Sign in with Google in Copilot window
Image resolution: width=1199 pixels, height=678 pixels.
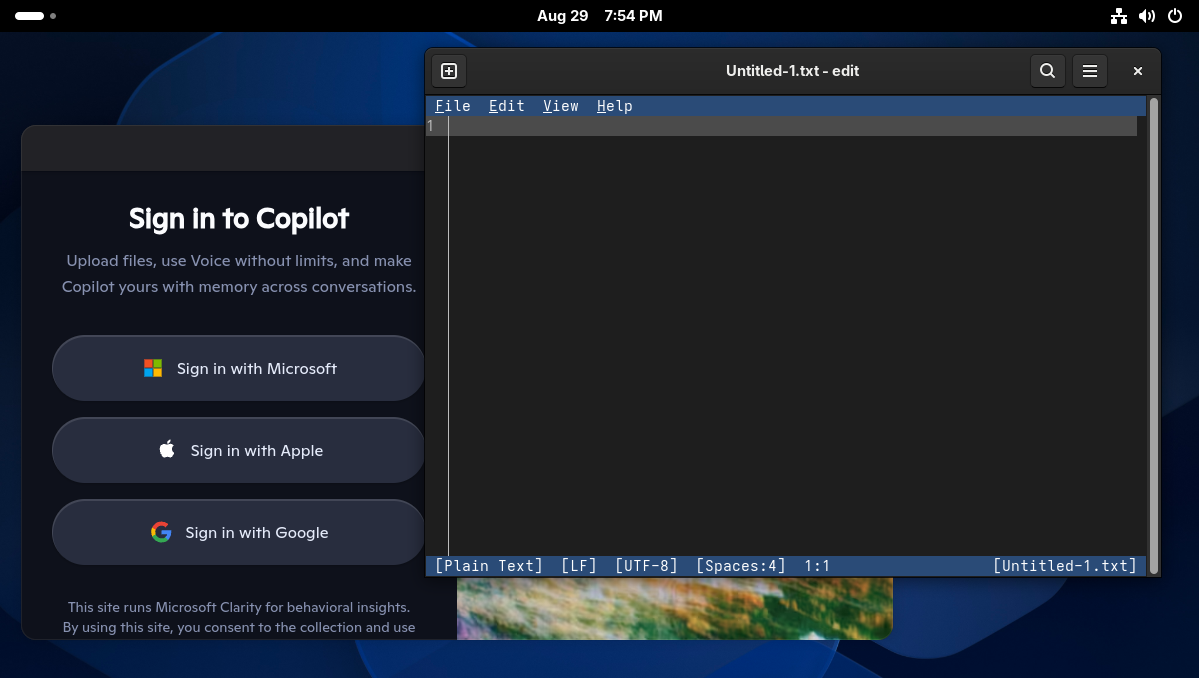[238, 532]
